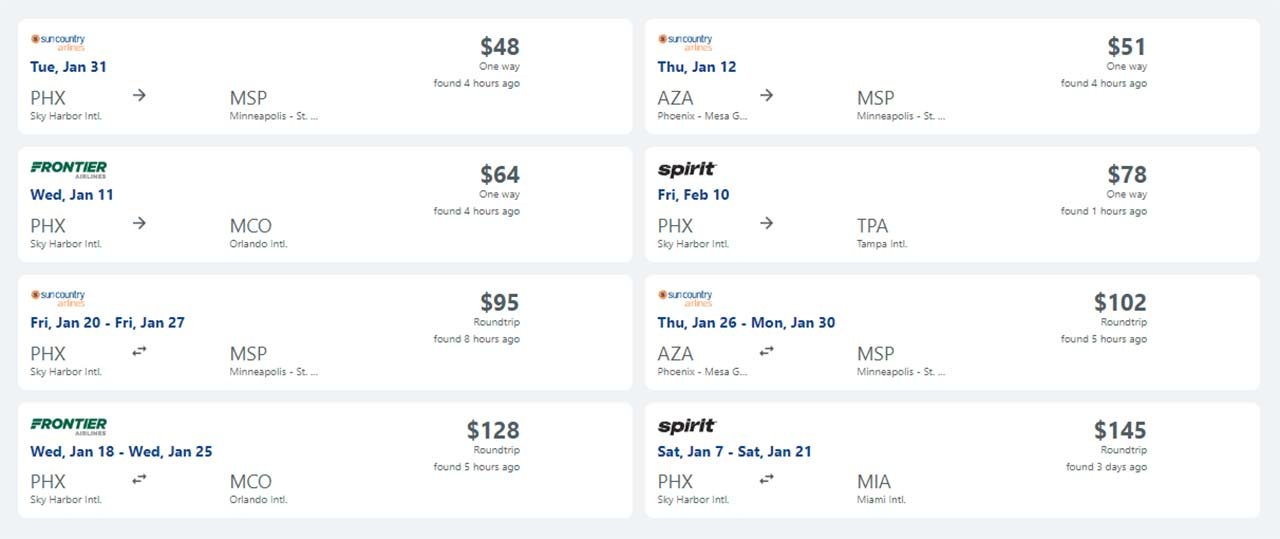
Task: Click Frontier logo on $64 Orlando flight
Action: [68, 169]
